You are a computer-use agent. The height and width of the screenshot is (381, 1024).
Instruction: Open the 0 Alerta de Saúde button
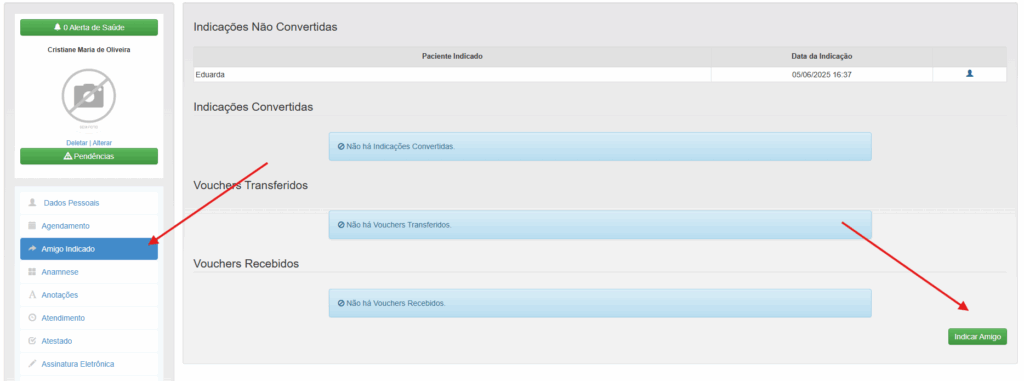point(89,27)
